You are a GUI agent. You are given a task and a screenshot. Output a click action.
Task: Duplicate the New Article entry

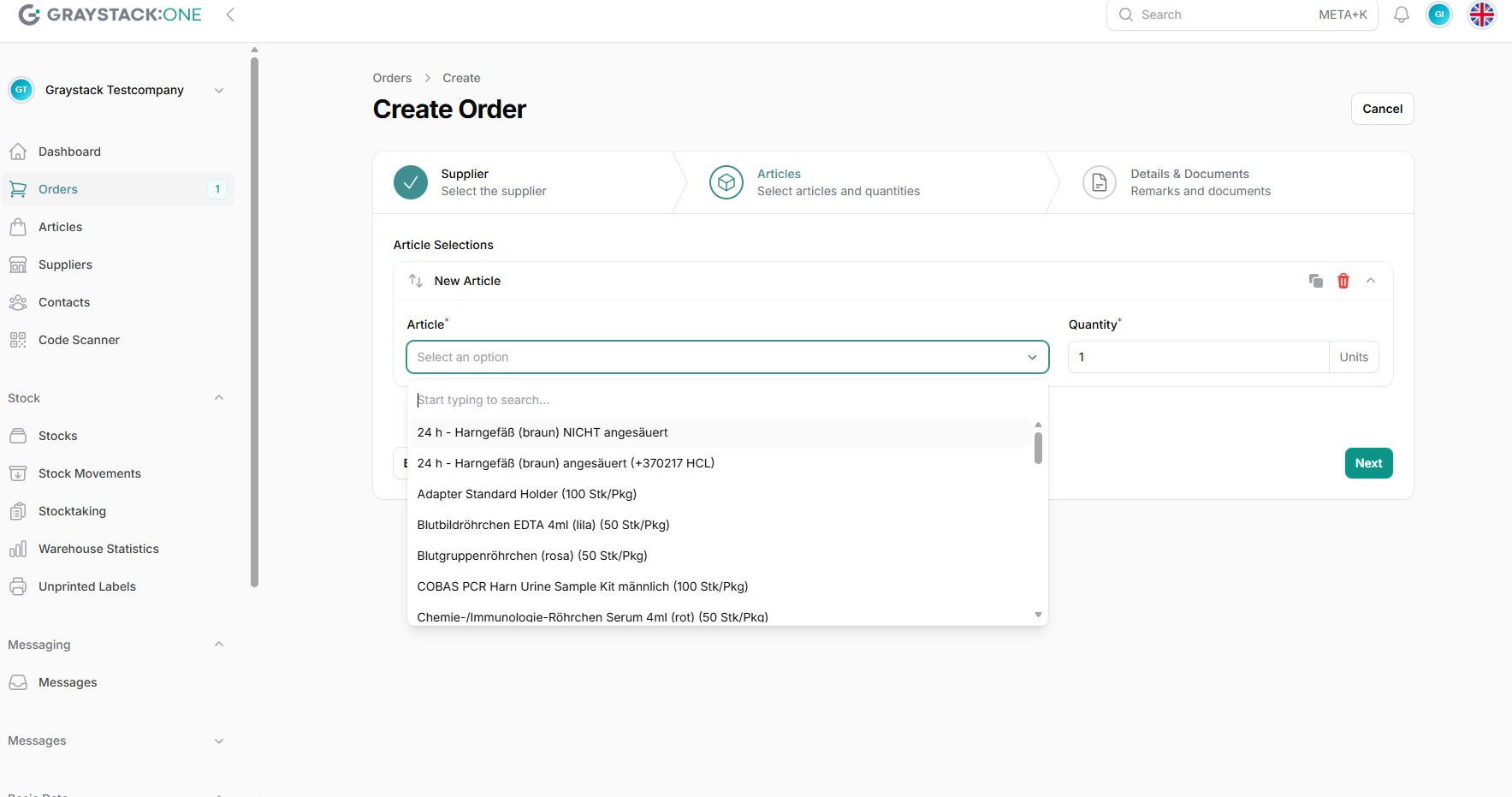pos(1316,281)
